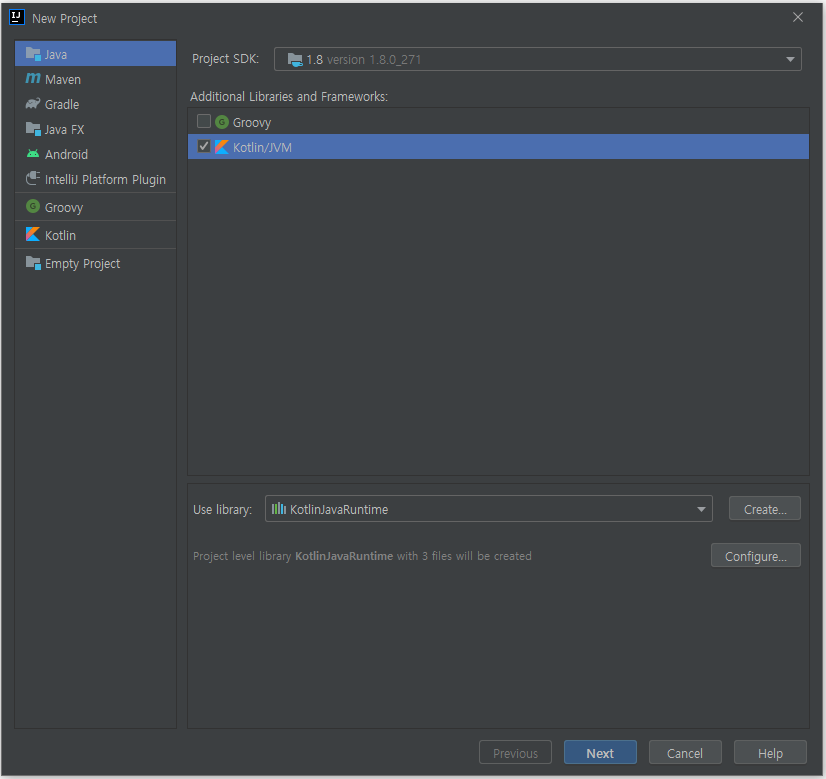Enable the Groovy framework checkbox
The width and height of the screenshot is (826, 779).
pos(204,122)
